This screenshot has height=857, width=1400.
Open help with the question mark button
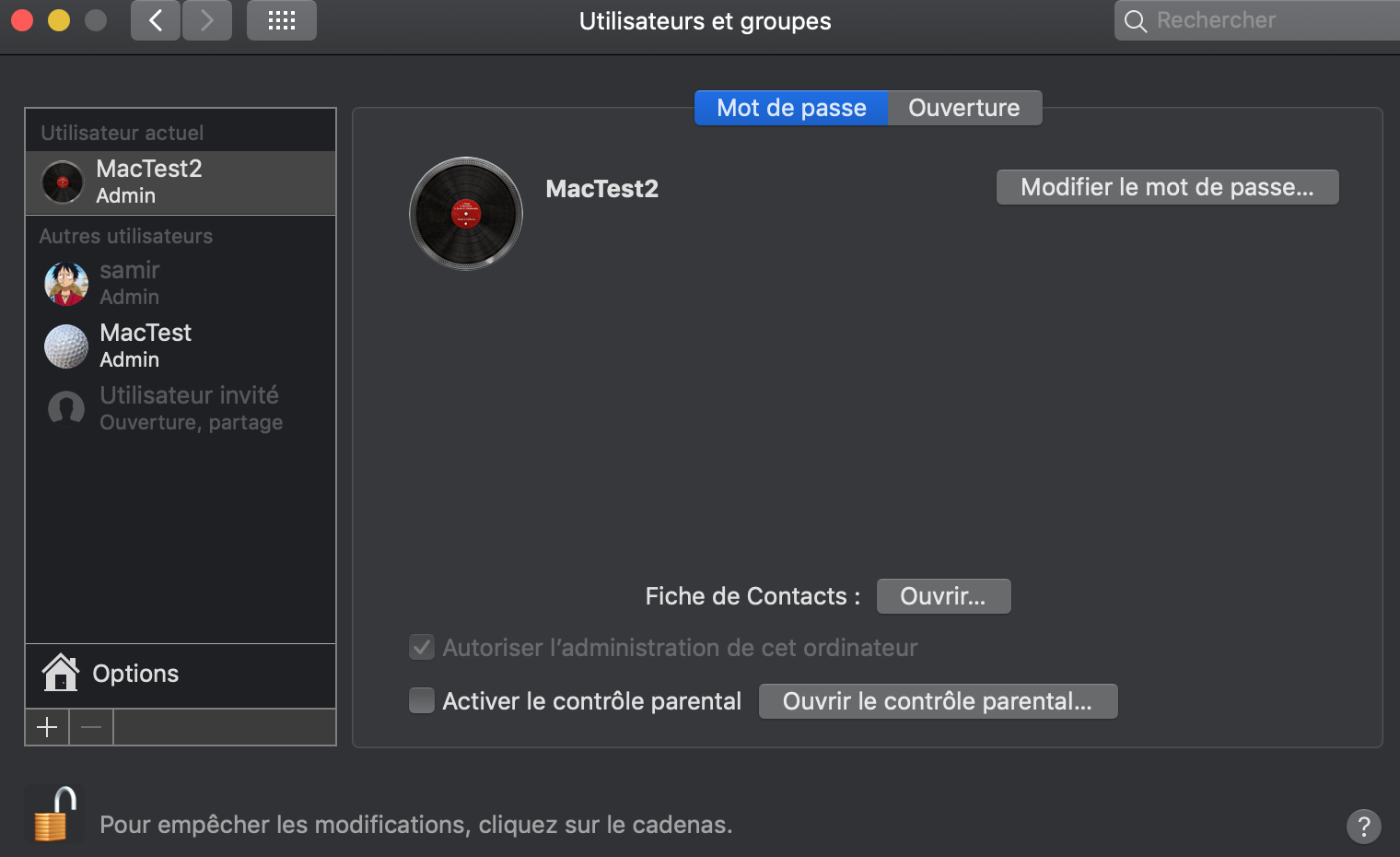point(1363,826)
